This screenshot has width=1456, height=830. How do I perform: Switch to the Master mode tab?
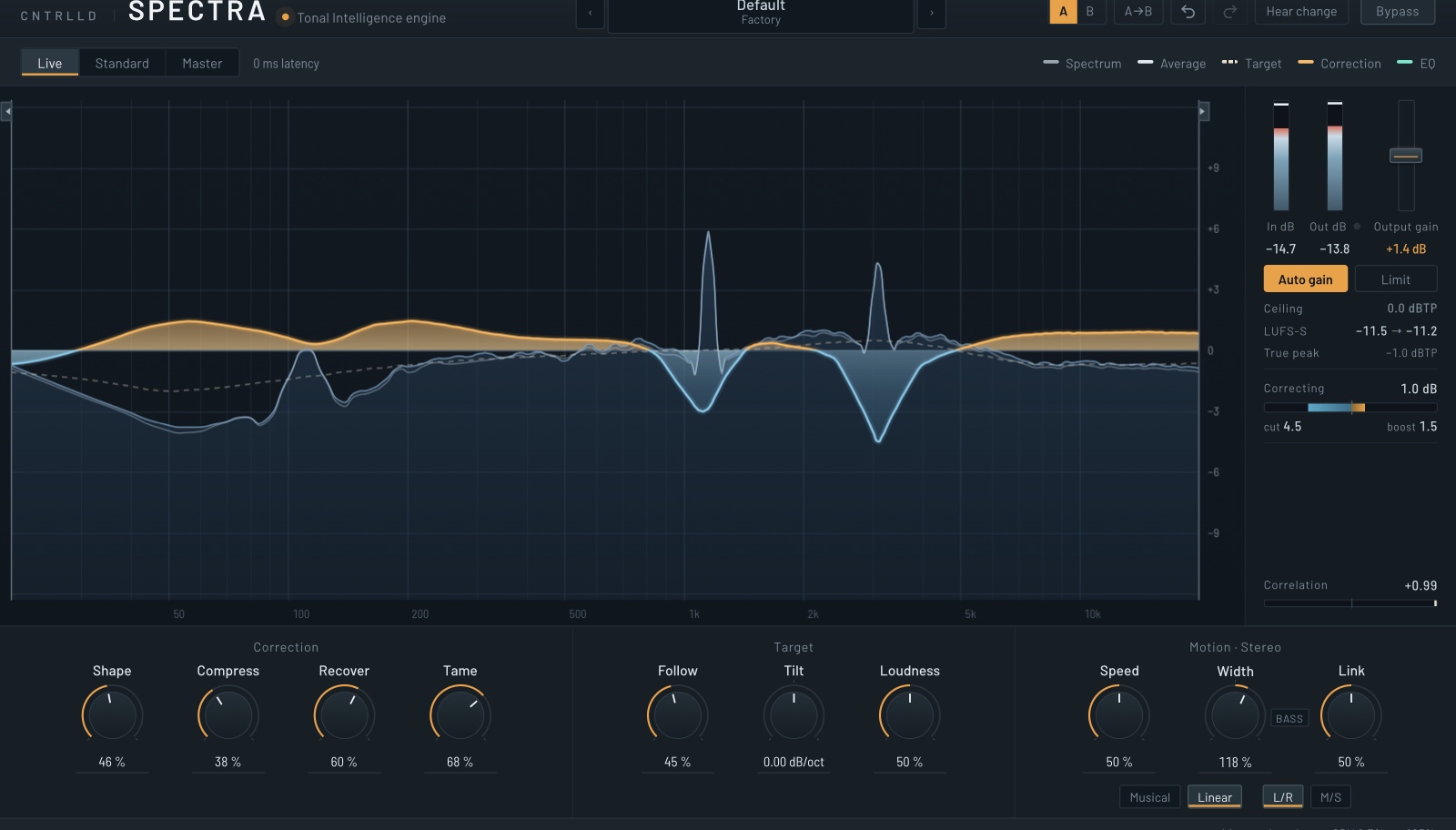(202, 63)
